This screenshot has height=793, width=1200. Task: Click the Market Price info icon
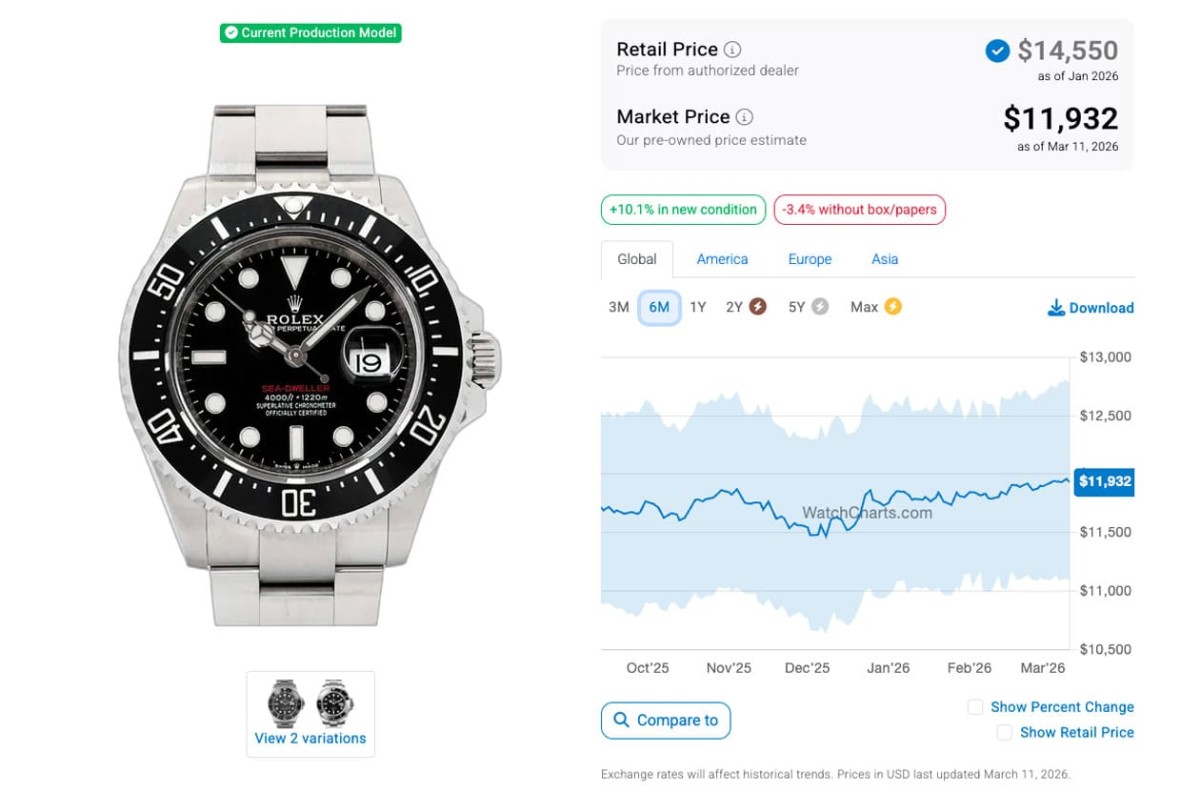coord(744,117)
